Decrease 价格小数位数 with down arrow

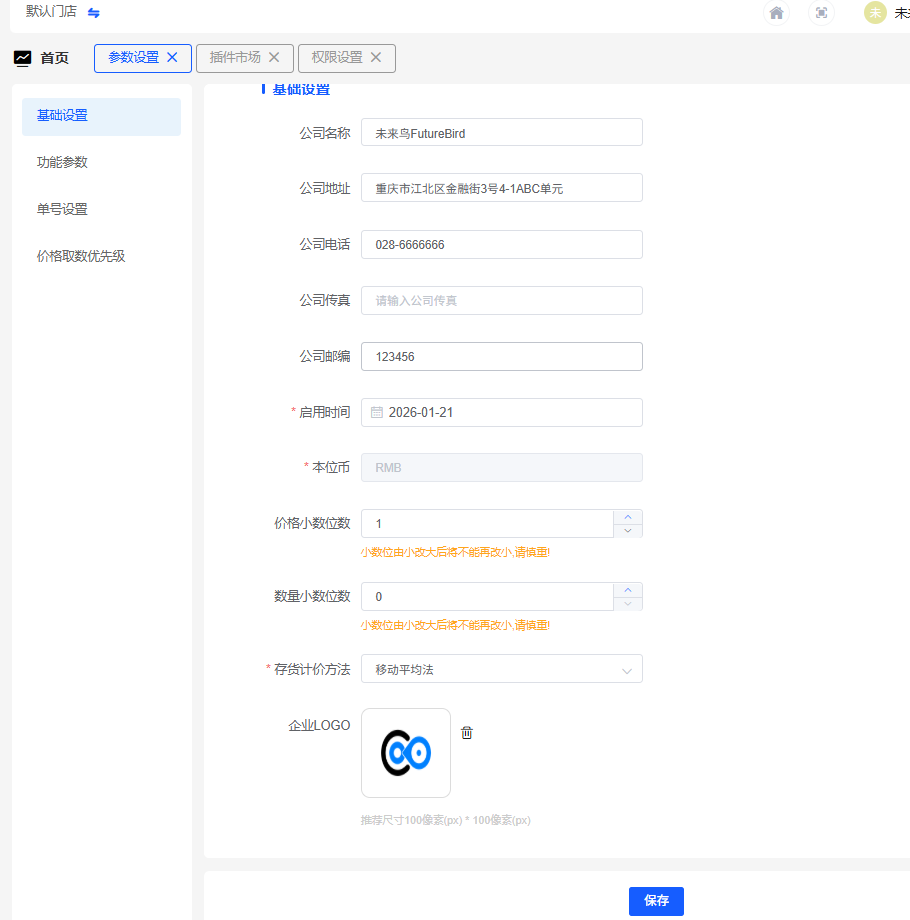[x=627, y=531]
